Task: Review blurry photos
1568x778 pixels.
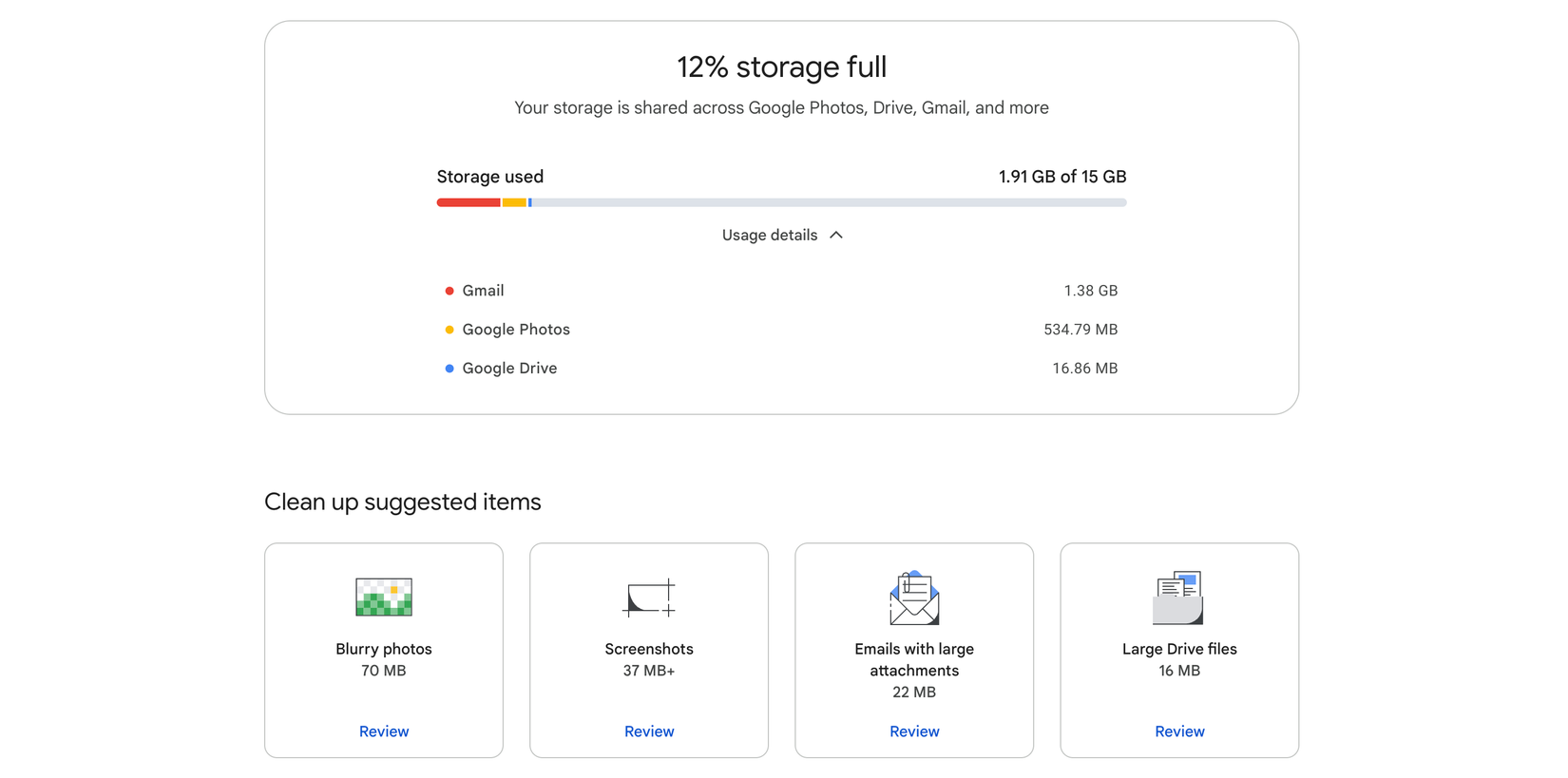Action: tap(384, 731)
